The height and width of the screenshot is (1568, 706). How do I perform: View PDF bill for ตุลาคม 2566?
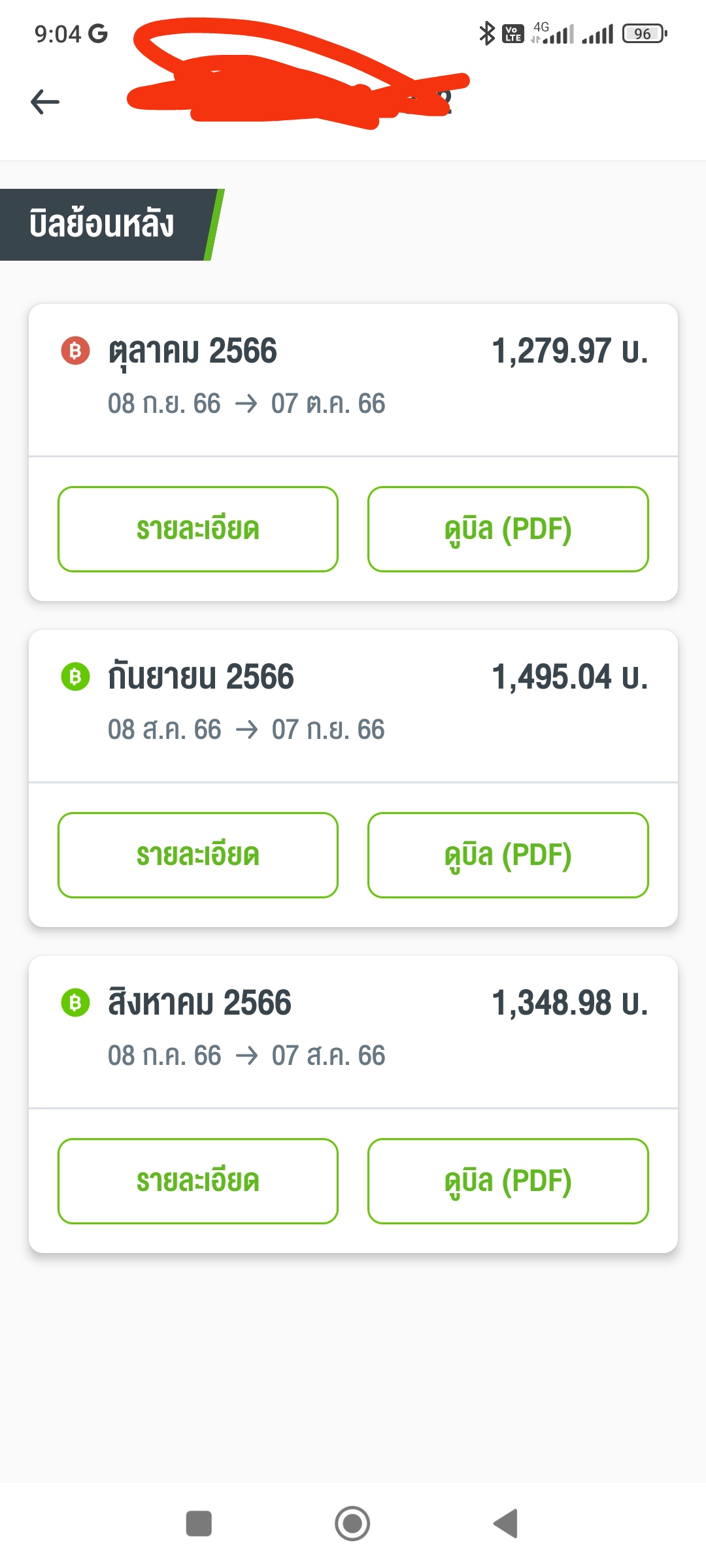pos(508,529)
